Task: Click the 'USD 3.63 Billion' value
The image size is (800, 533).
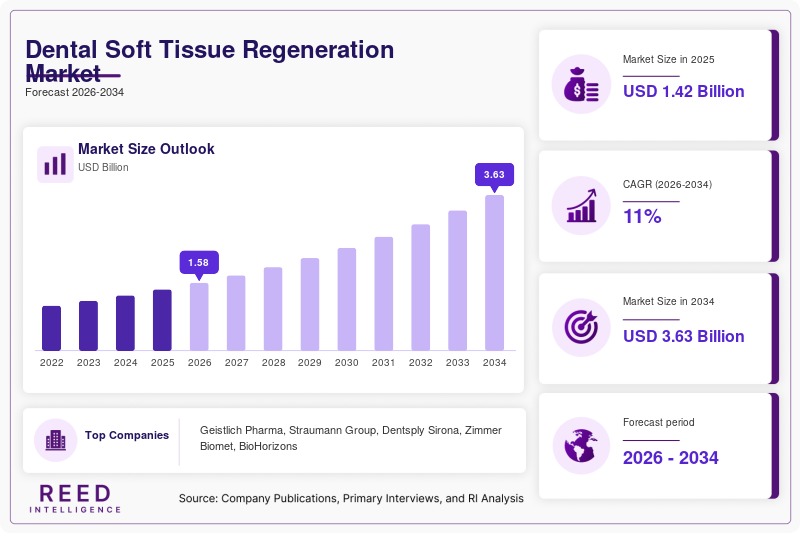Action: point(684,336)
